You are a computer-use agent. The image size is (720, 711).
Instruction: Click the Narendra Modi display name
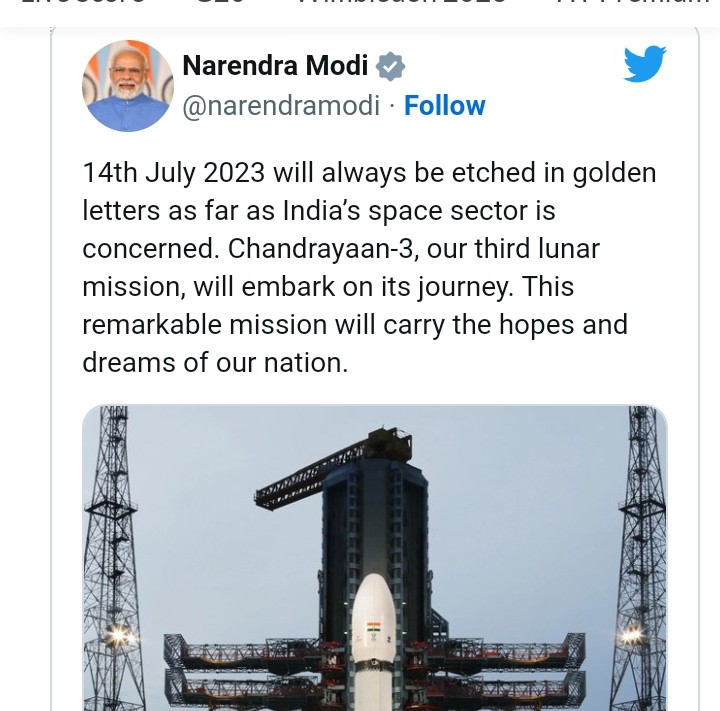click(x=275, y=65)
